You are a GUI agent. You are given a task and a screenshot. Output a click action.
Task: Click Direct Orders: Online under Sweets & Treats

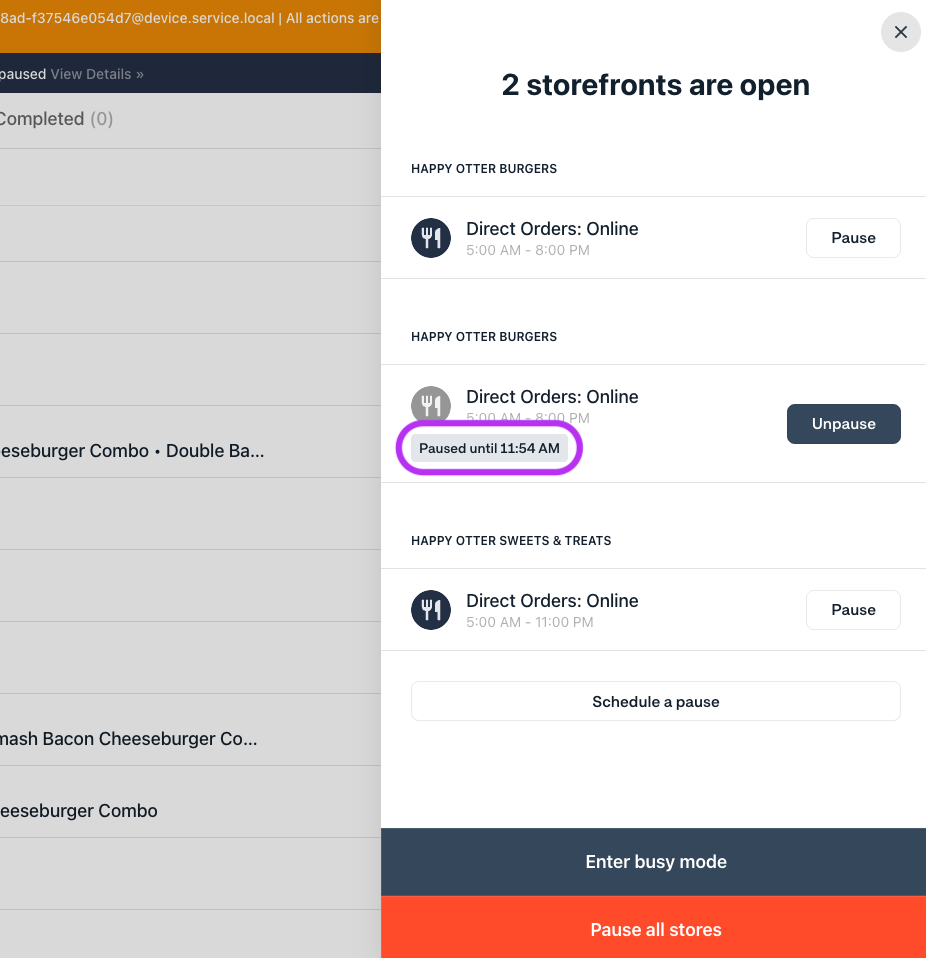click(552, 601)
